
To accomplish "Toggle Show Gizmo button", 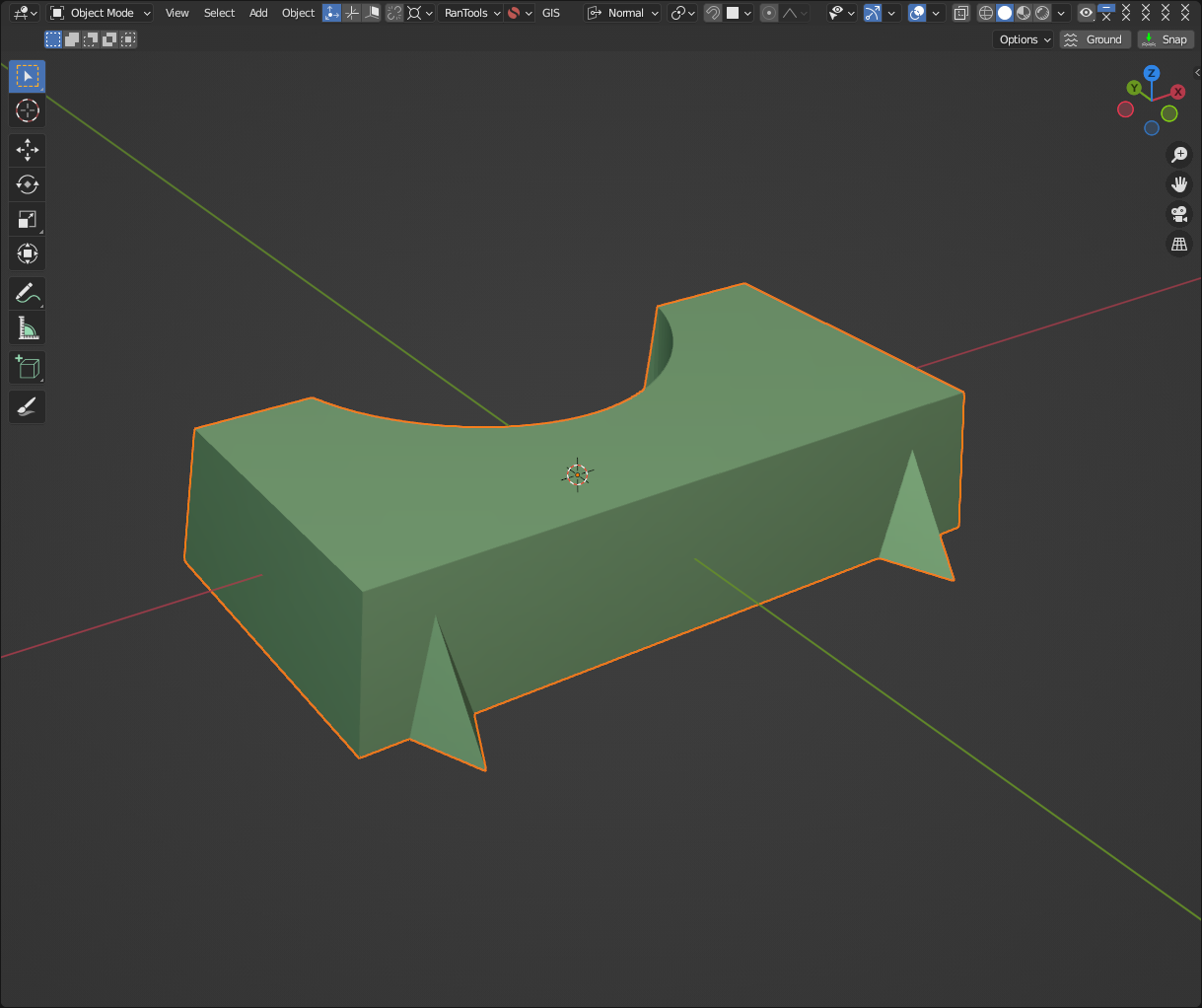I will [872, 13].
